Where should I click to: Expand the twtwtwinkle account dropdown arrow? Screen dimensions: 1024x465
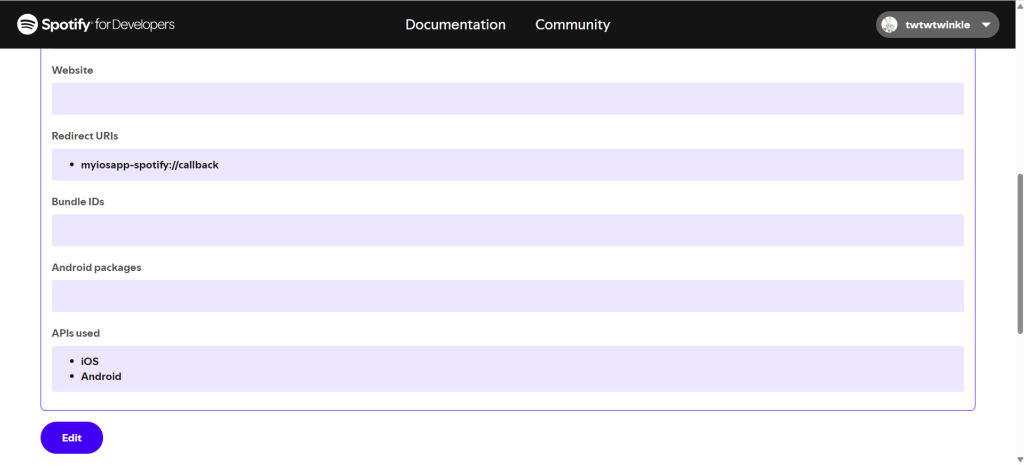pyautogui.click(x=986, y=25)
